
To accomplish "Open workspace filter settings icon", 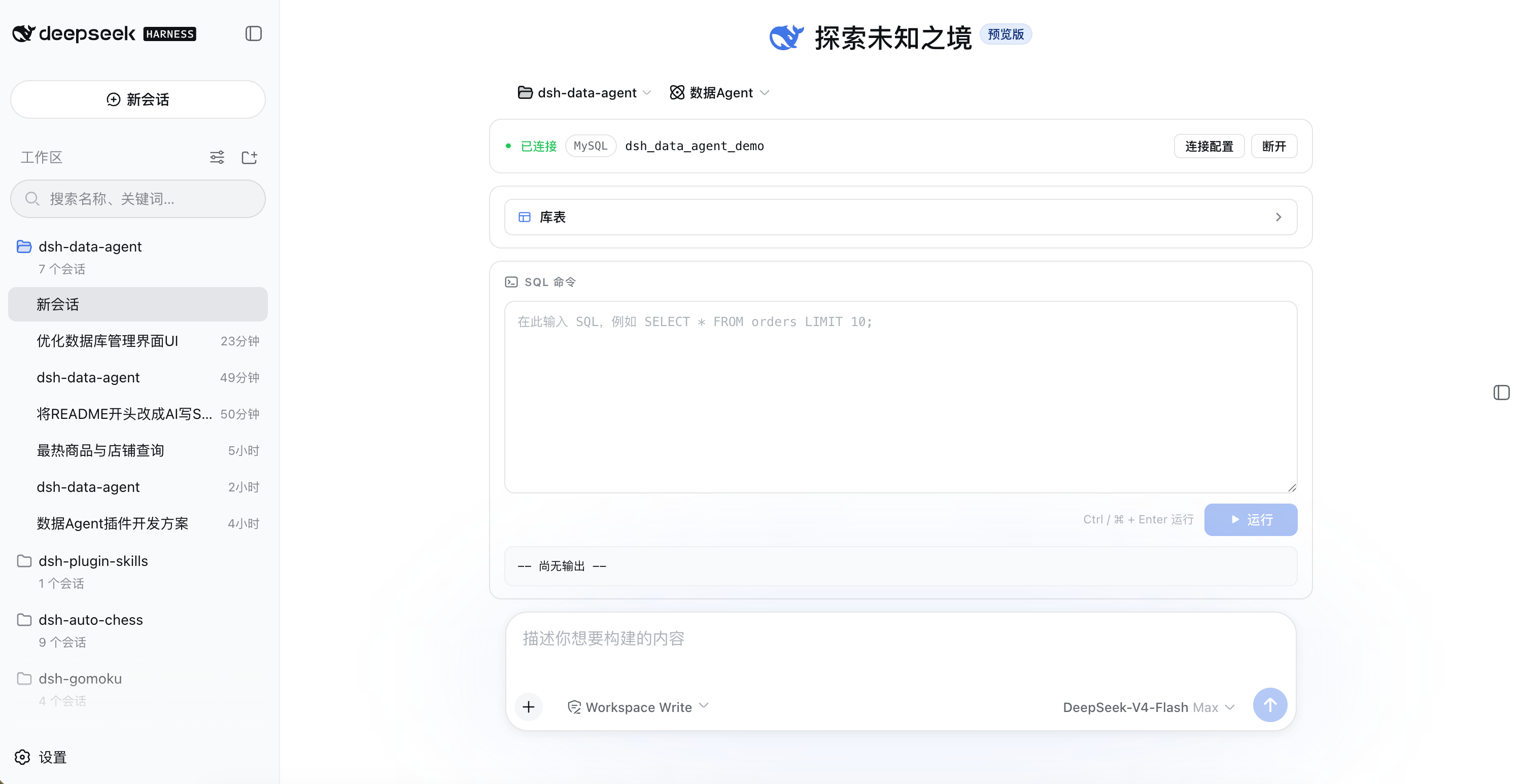I will (x=217, y=157).
